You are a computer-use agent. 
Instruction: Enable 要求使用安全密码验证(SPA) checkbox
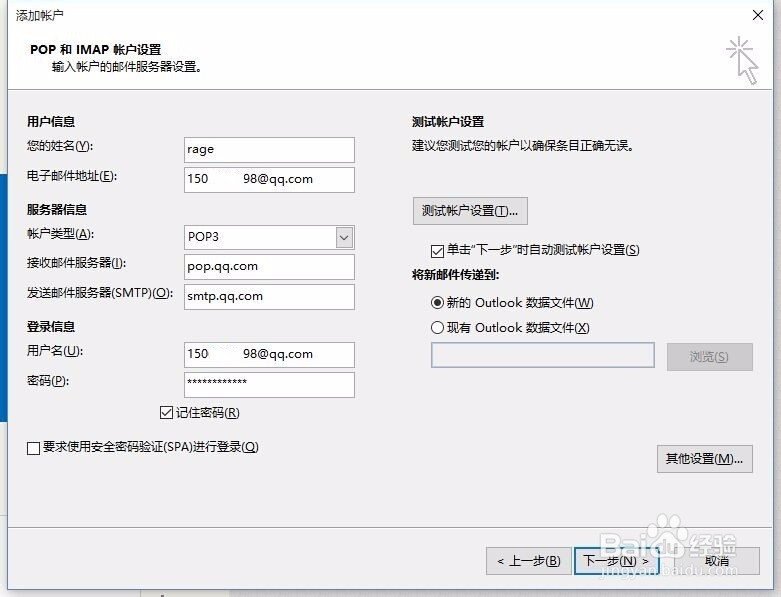pos(33,448)
